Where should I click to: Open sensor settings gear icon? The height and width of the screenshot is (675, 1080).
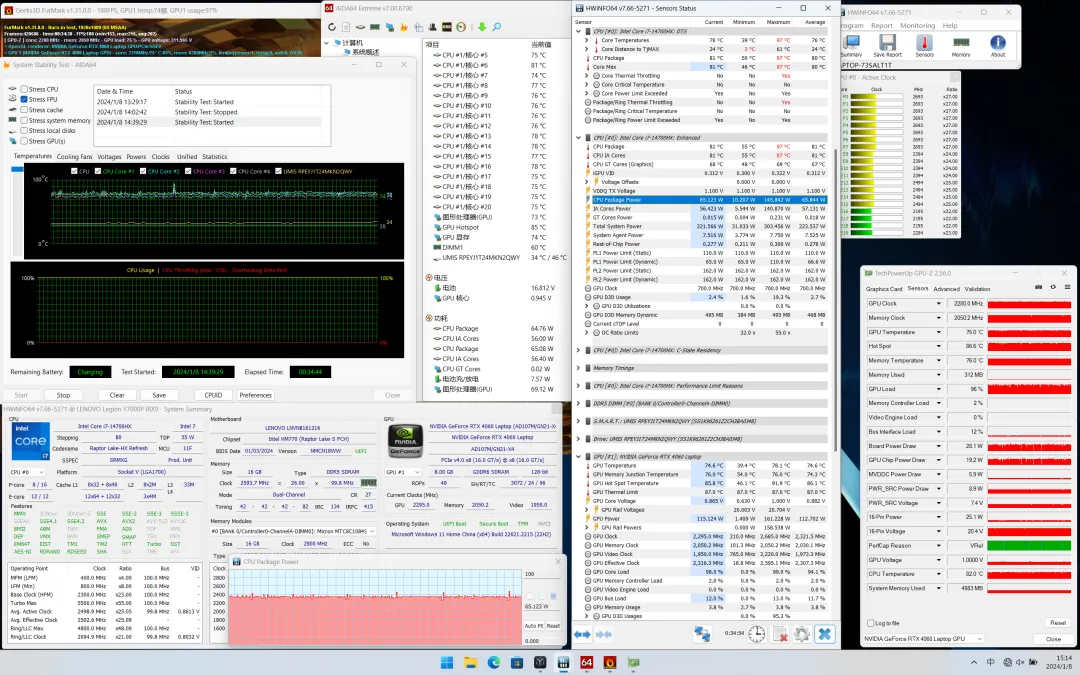801,633
